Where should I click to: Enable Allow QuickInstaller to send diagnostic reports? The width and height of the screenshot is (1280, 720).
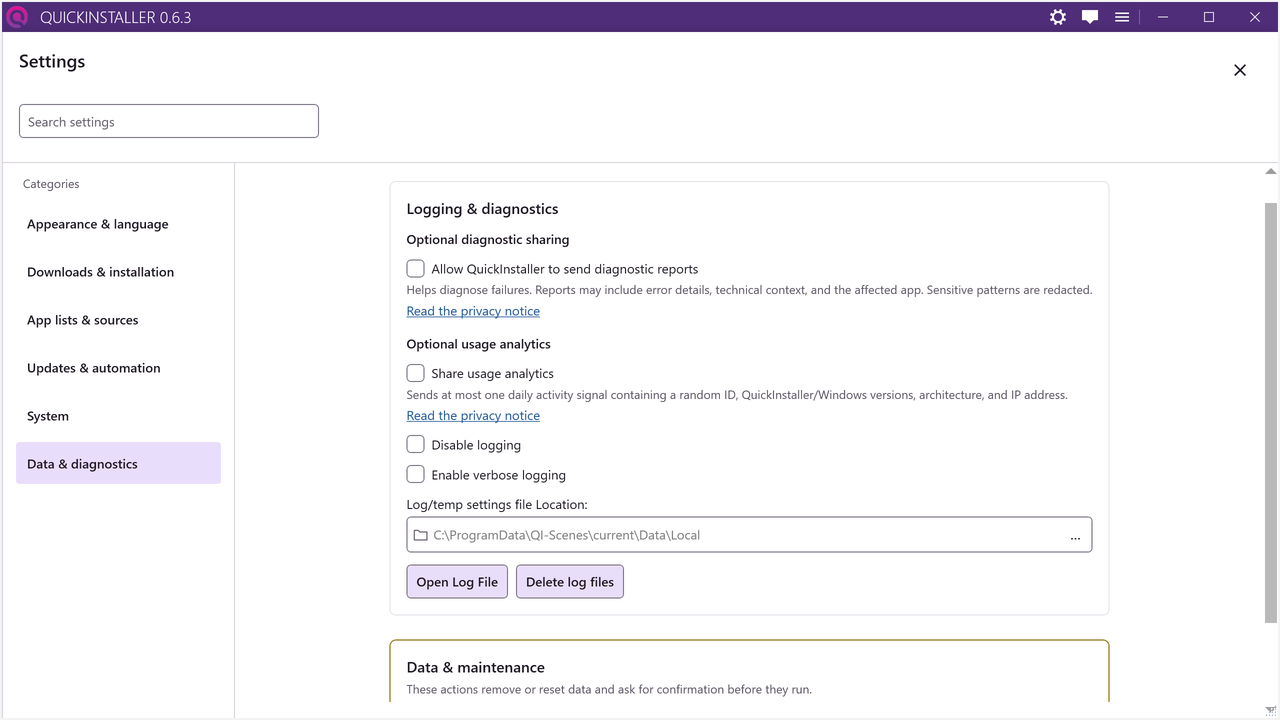[x=416, y=268]
